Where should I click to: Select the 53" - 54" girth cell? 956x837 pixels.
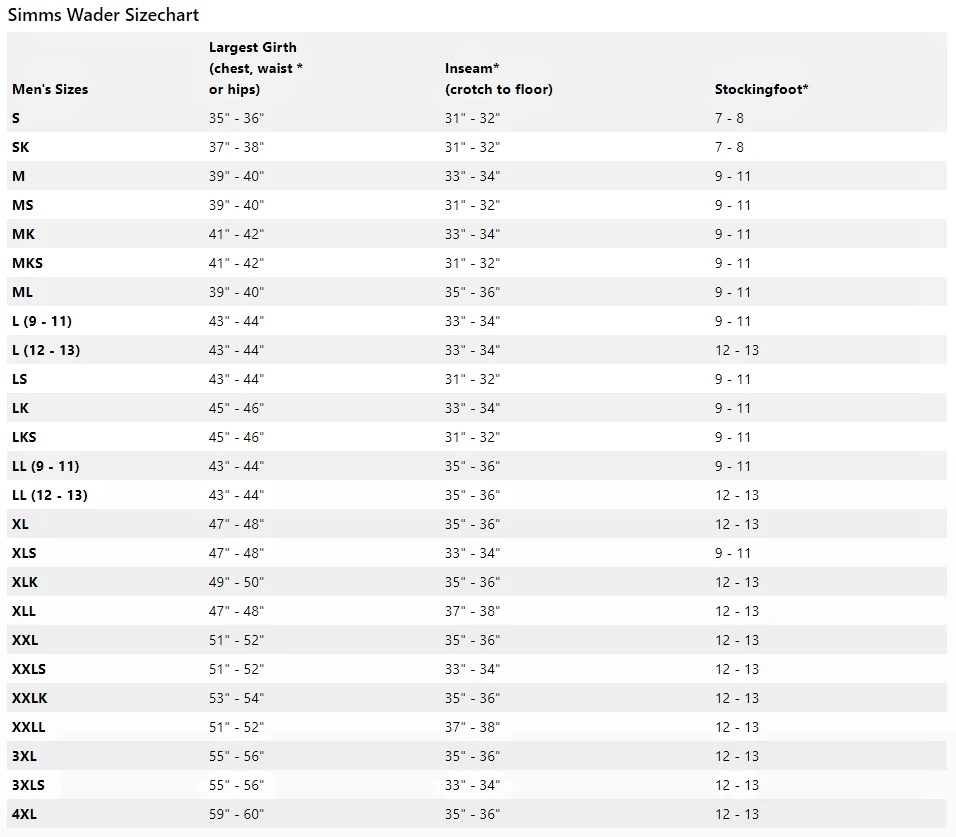pos(236,698)
